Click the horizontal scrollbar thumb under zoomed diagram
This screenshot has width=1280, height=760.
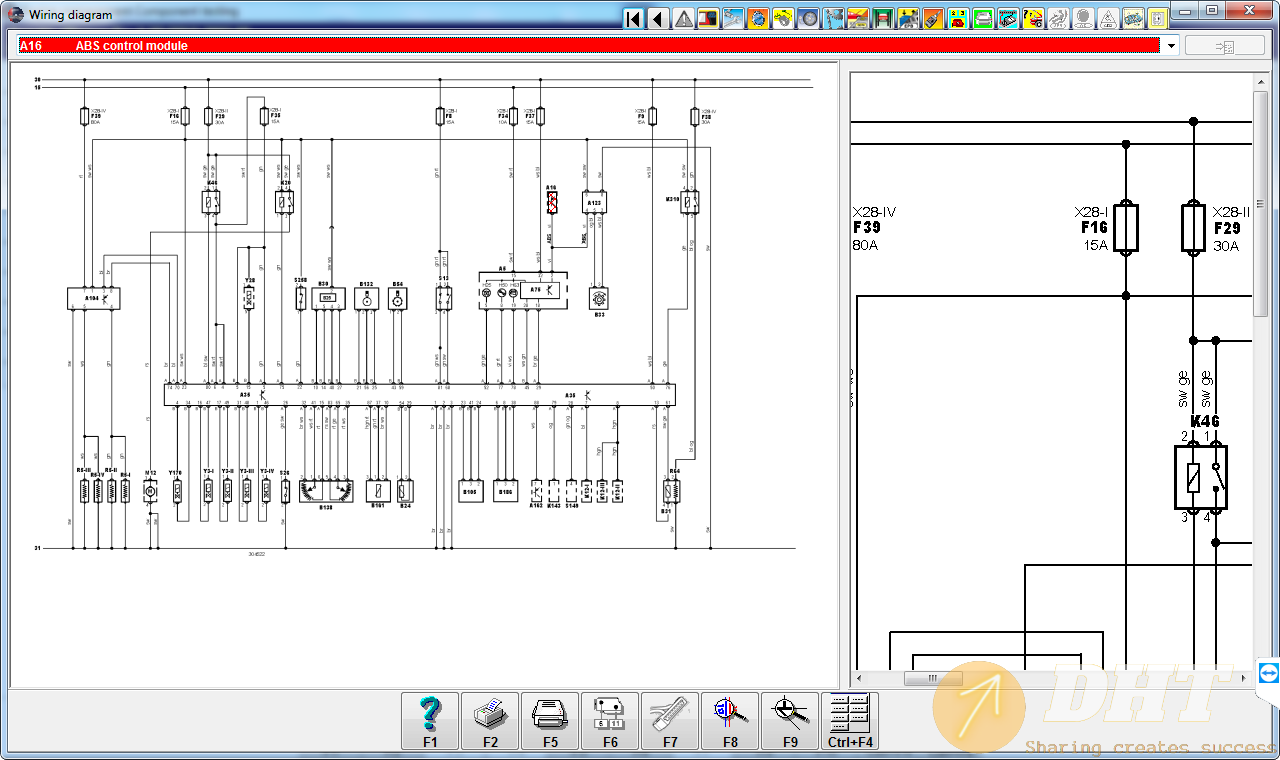click(933, 678)
